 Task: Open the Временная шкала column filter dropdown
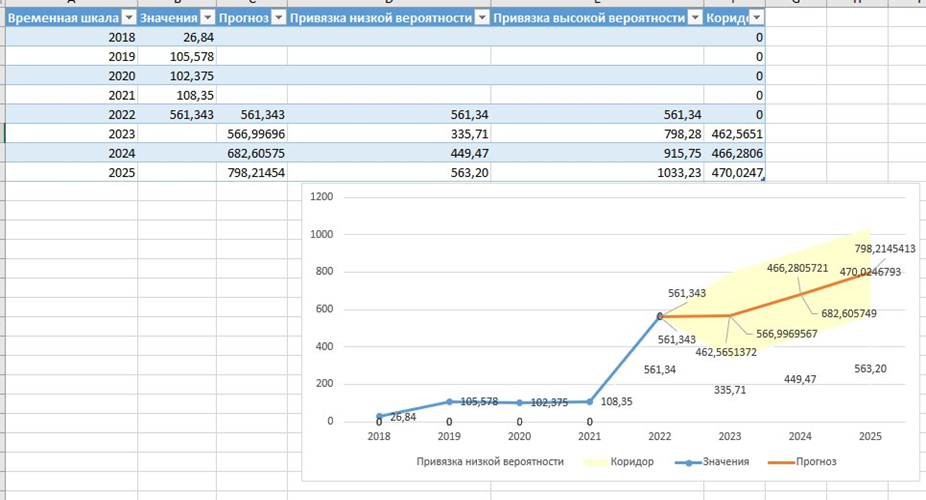tap(128, 19)
